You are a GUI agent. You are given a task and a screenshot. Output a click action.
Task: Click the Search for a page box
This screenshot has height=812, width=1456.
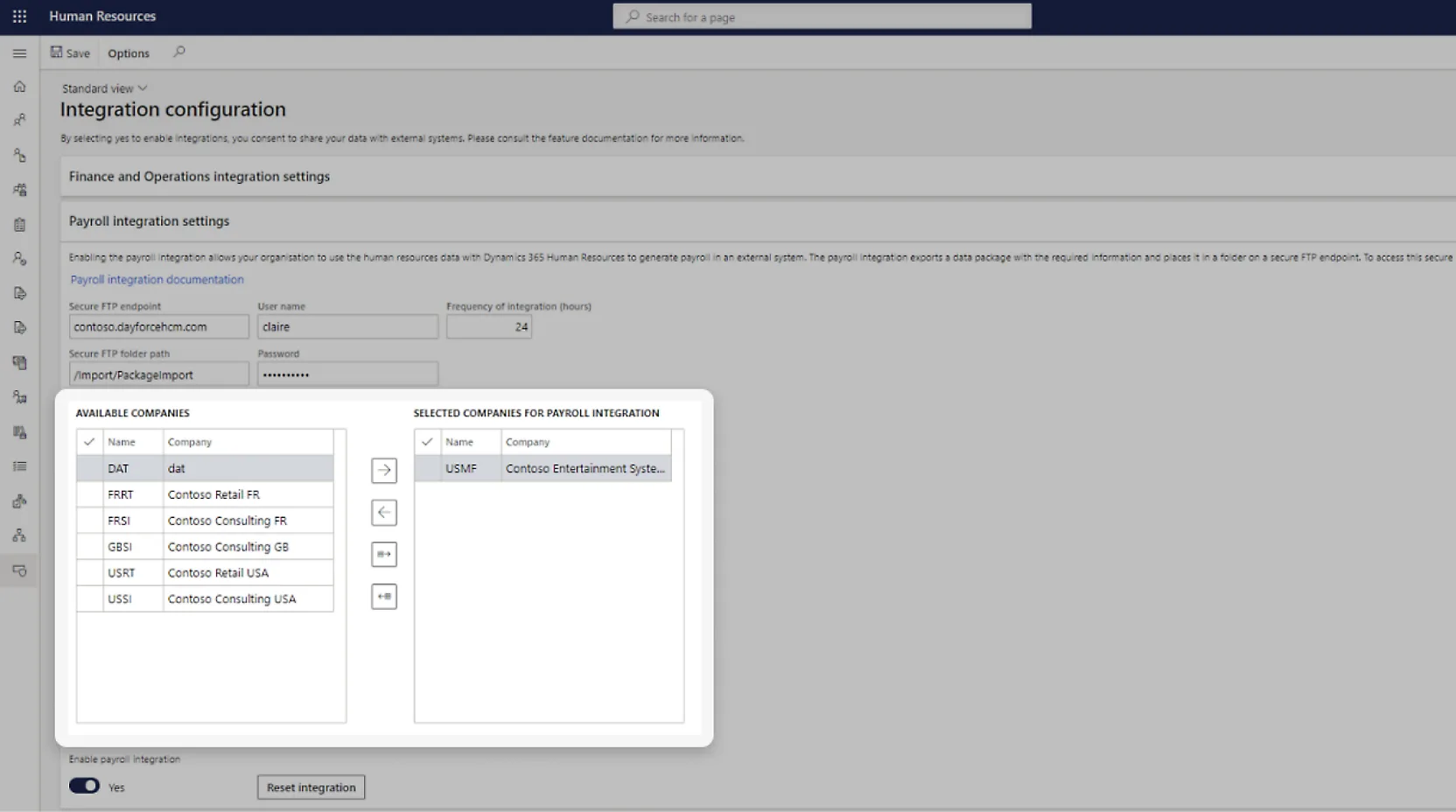point(822,17)
